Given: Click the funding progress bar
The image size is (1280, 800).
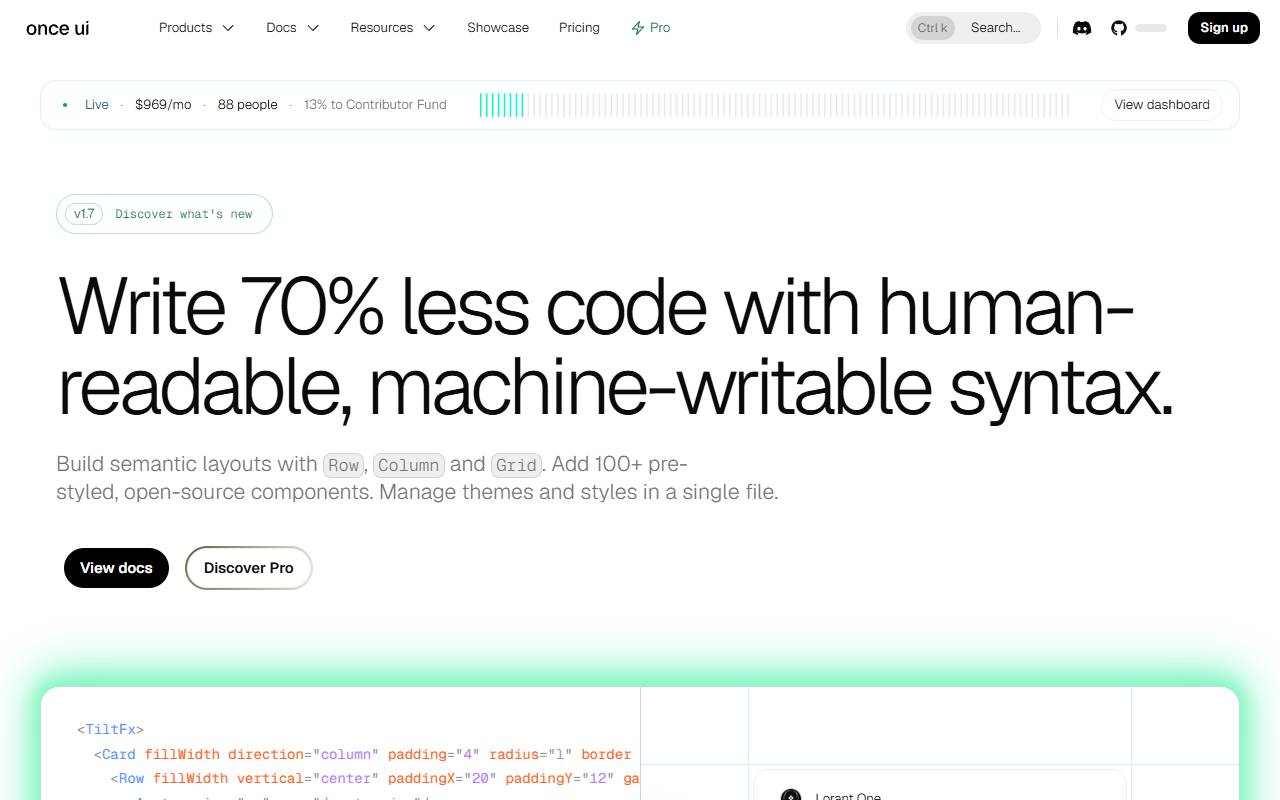Looking at the screenshot, I should pos(774,105).
